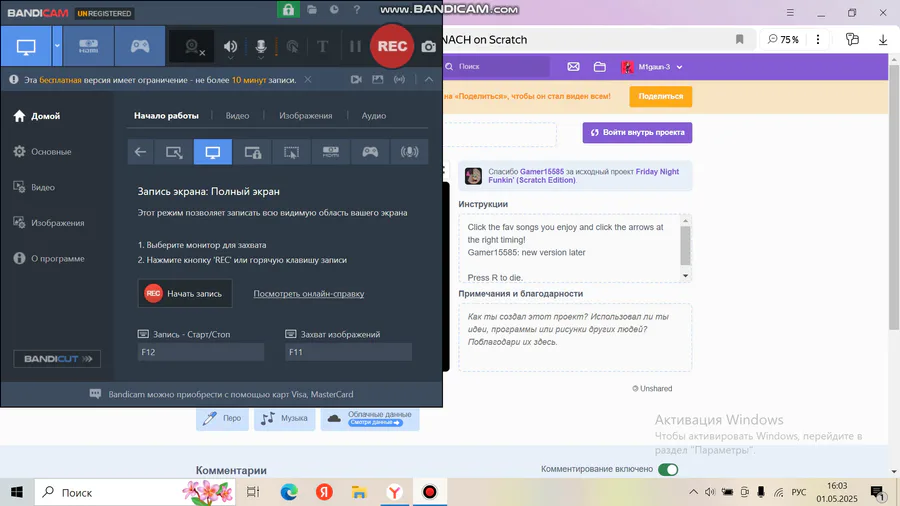
Task: Toggle webcam overlay icon
Action: pos(193,47)
